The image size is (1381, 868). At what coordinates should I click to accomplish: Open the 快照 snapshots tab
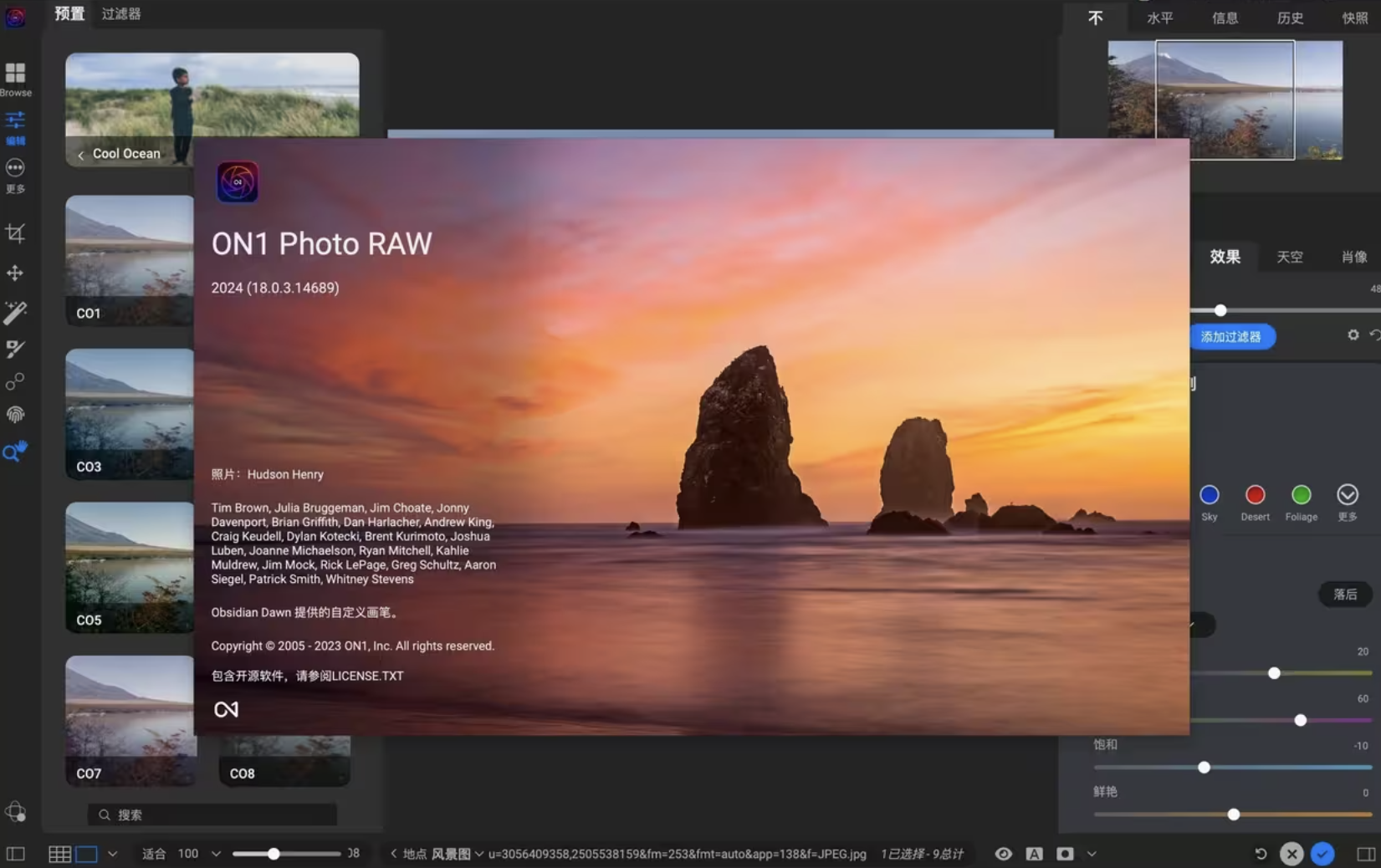point(1355,18)
